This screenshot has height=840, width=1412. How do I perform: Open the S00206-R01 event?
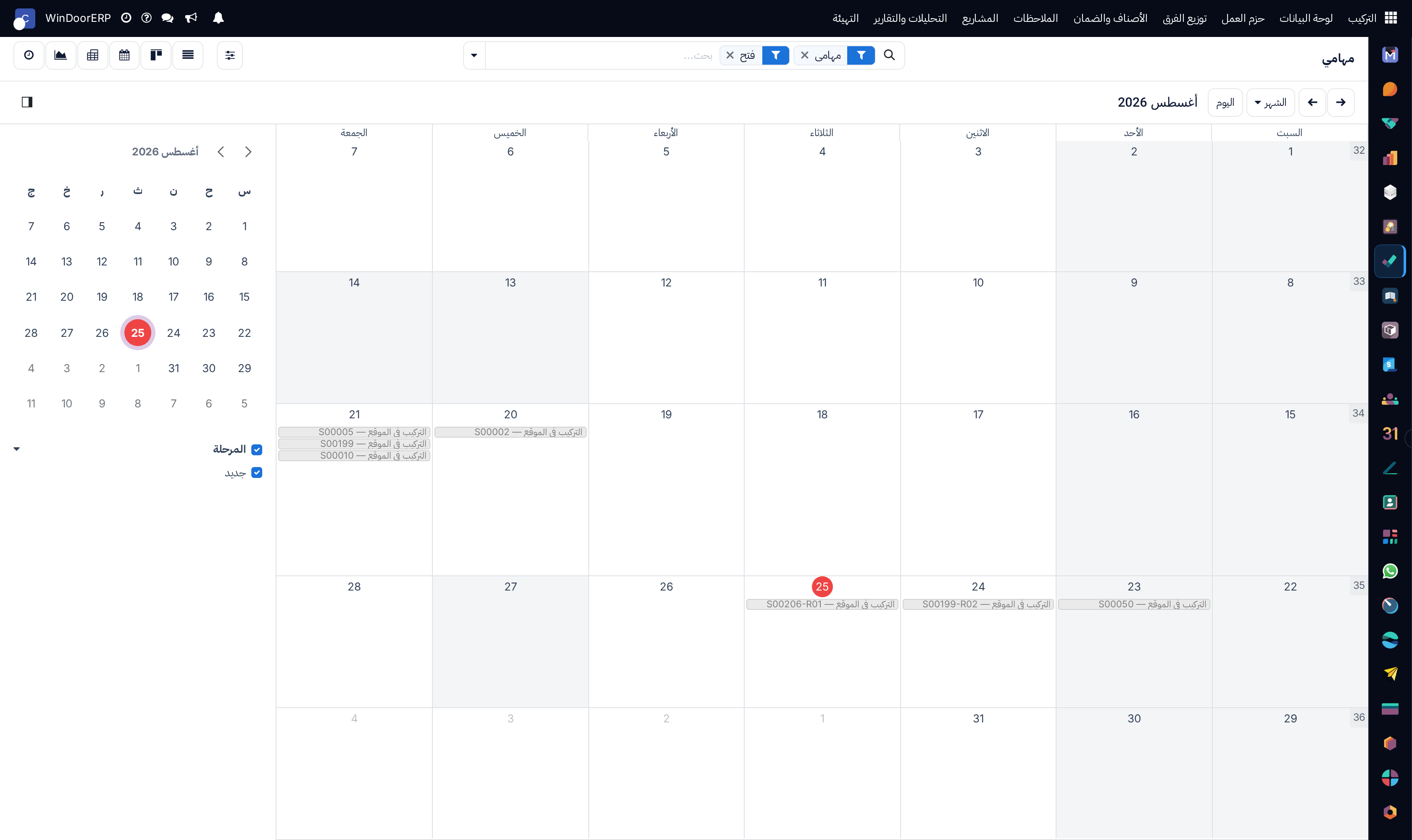pos(822,604)
